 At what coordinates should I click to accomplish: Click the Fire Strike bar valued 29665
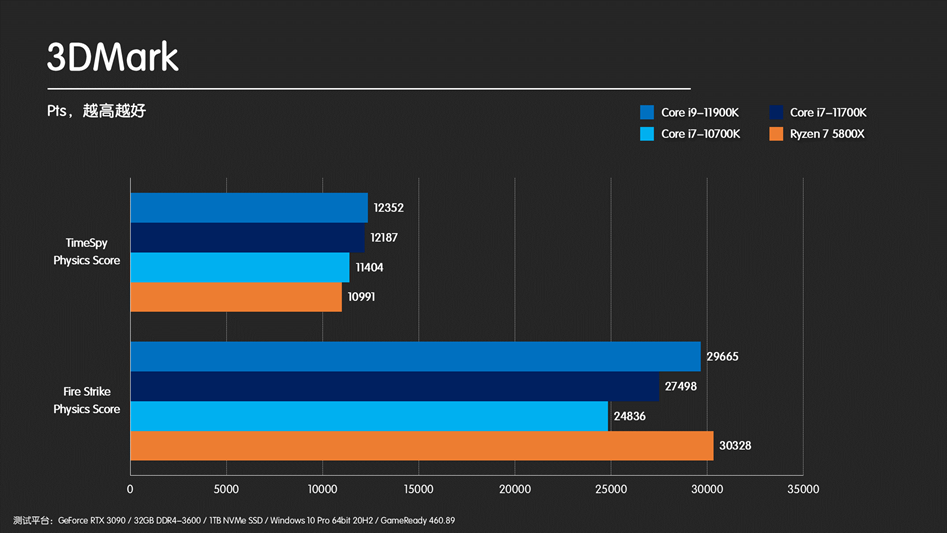coord(416,356)
